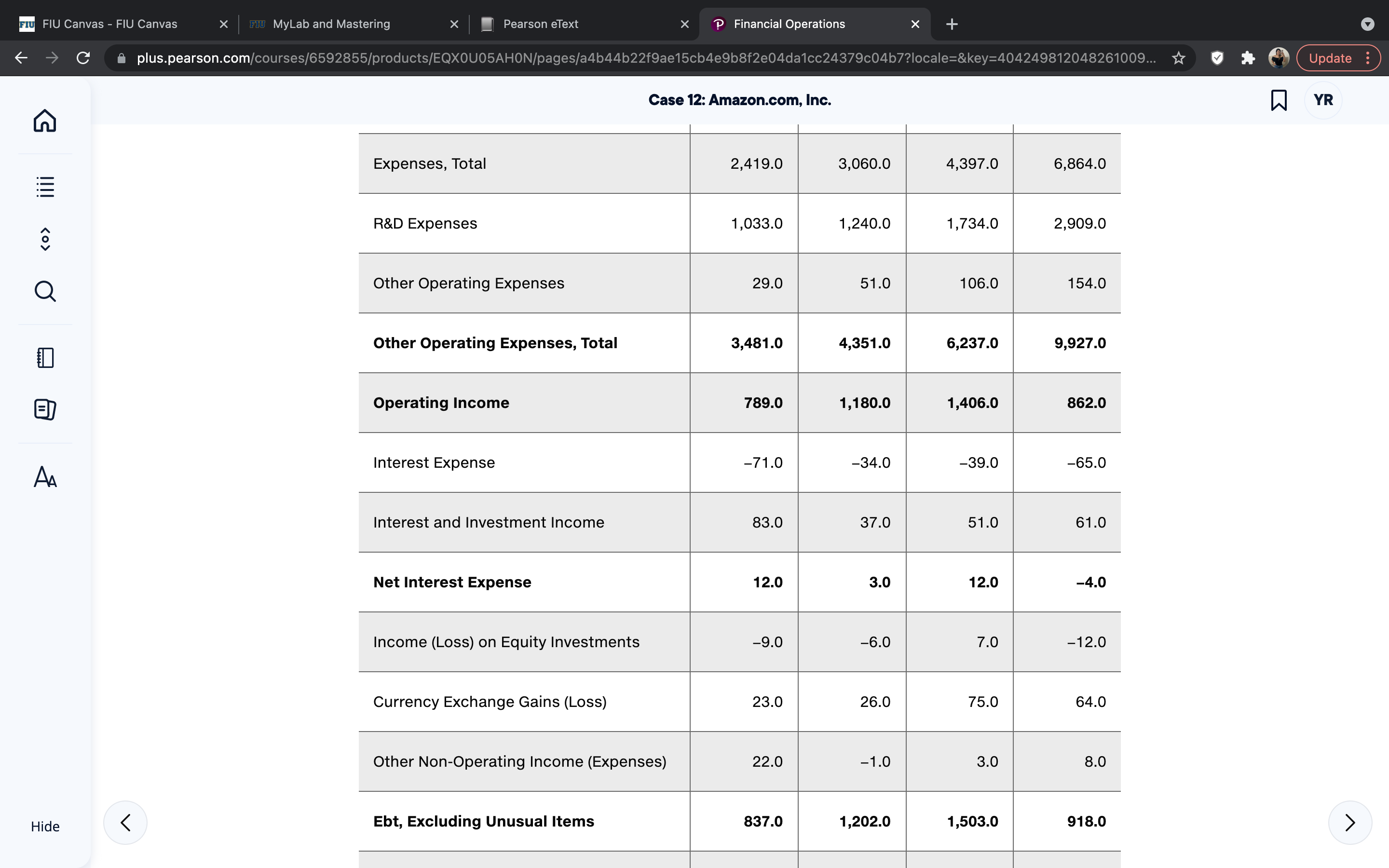Viewport: 1389px width, 868px height.
Task: Click the 7.0 Equity Investments value
Action: coord(987,642)
